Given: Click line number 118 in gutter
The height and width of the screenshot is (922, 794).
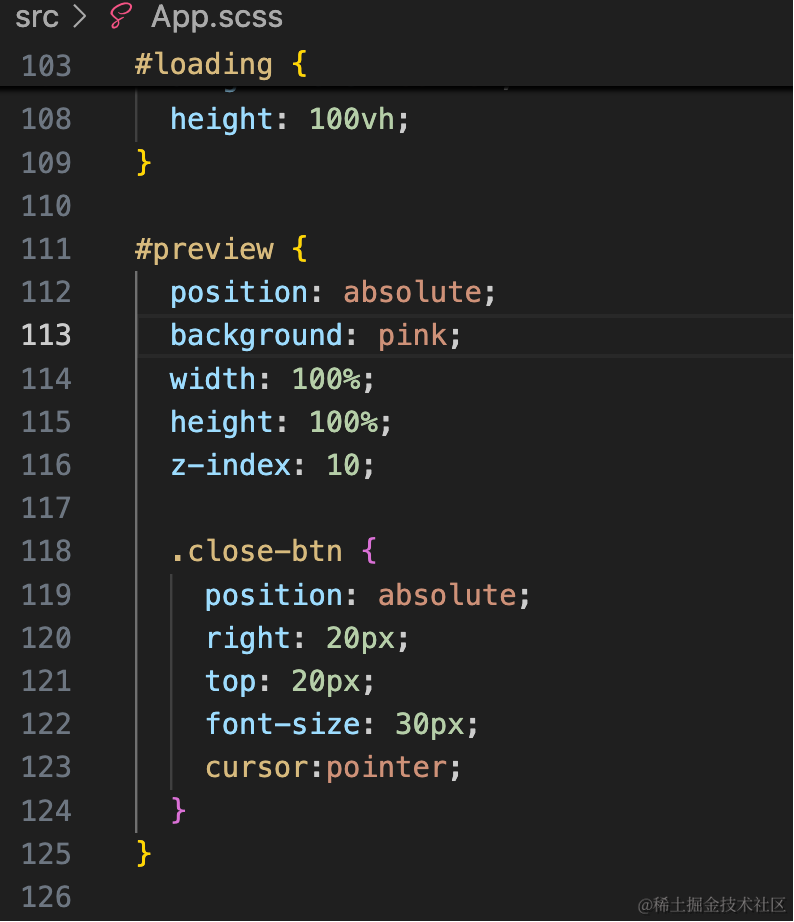Looking at the screenshot, I should [x=46, y=552].
